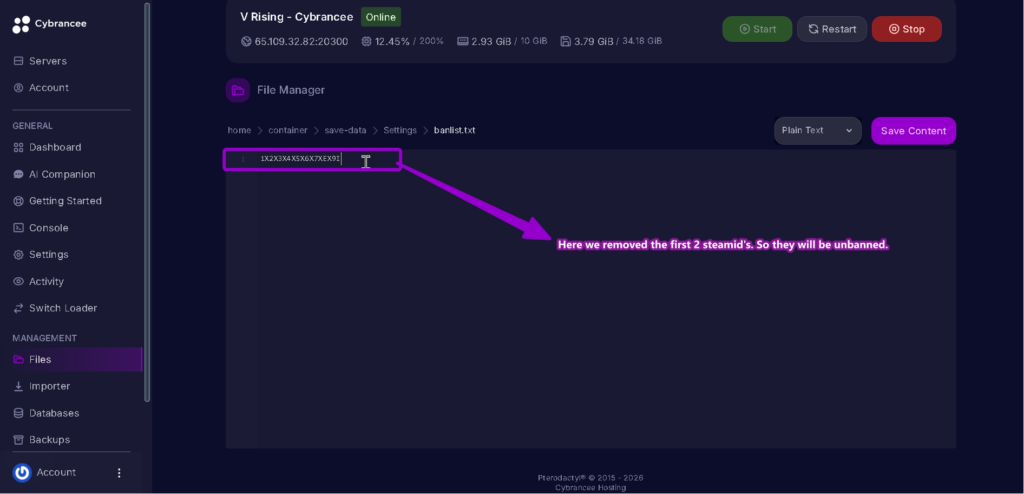This screenshot has height=494, width=1024.
Task: Click the Account user icon under Servers
Action: coord(18,88)
